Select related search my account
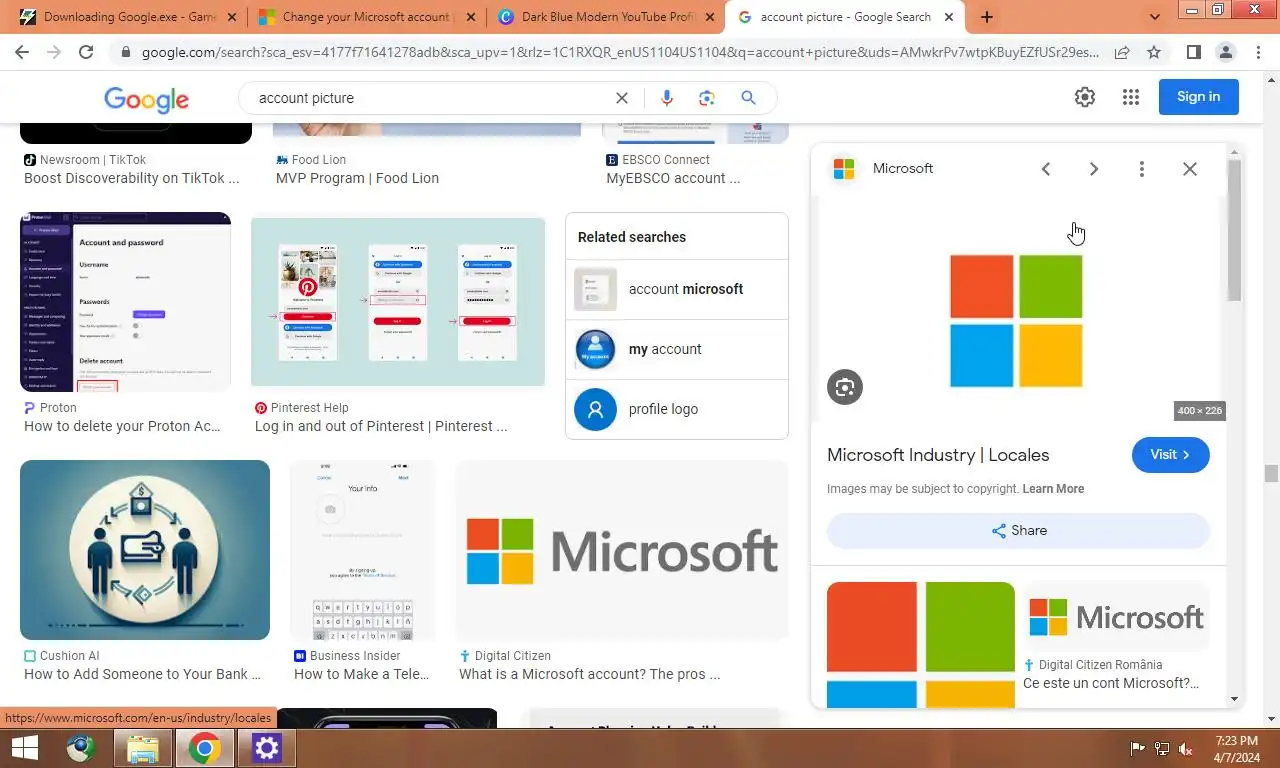1280x768 pixels. tap(676, 349)
